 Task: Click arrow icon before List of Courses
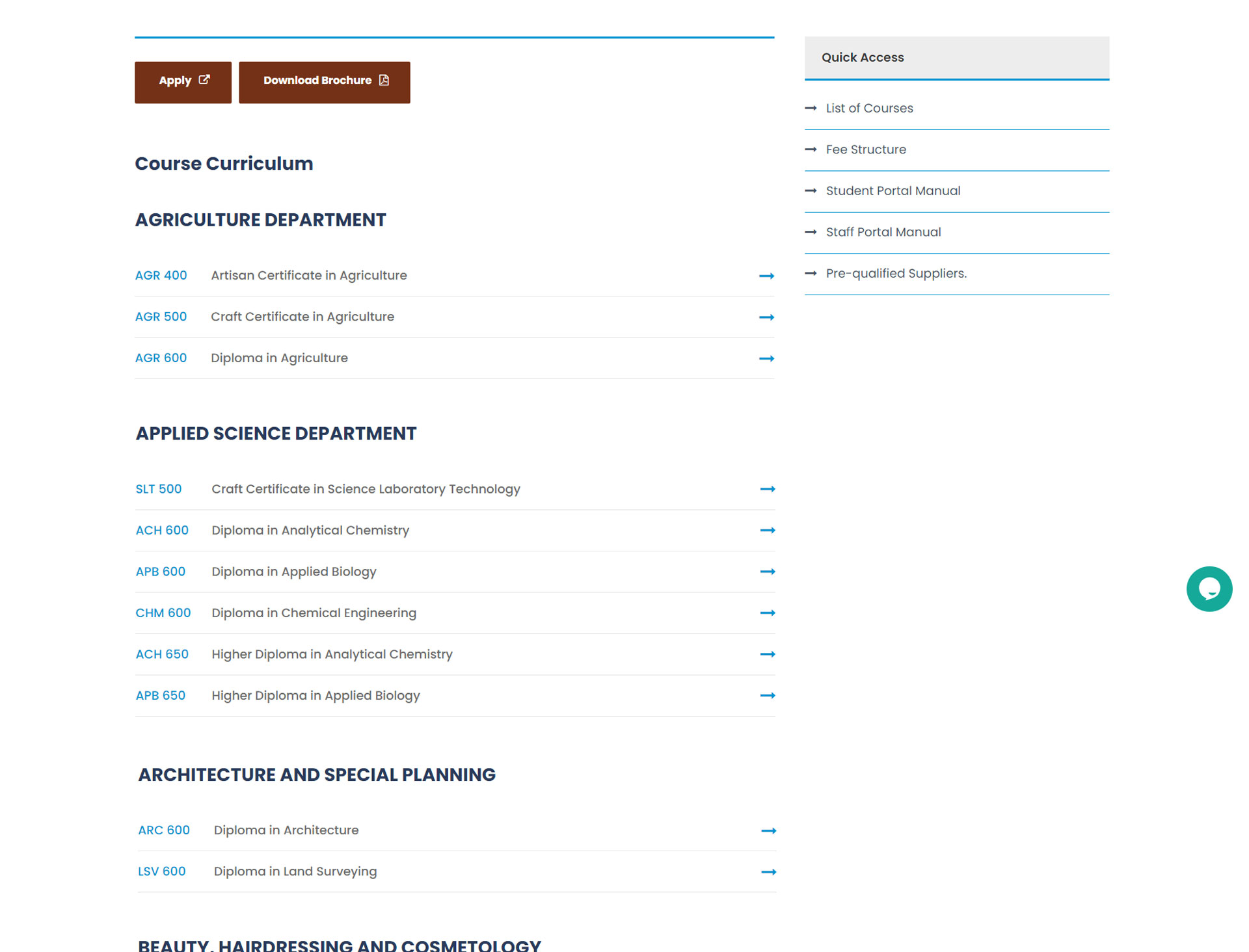[x=811, y=108]
